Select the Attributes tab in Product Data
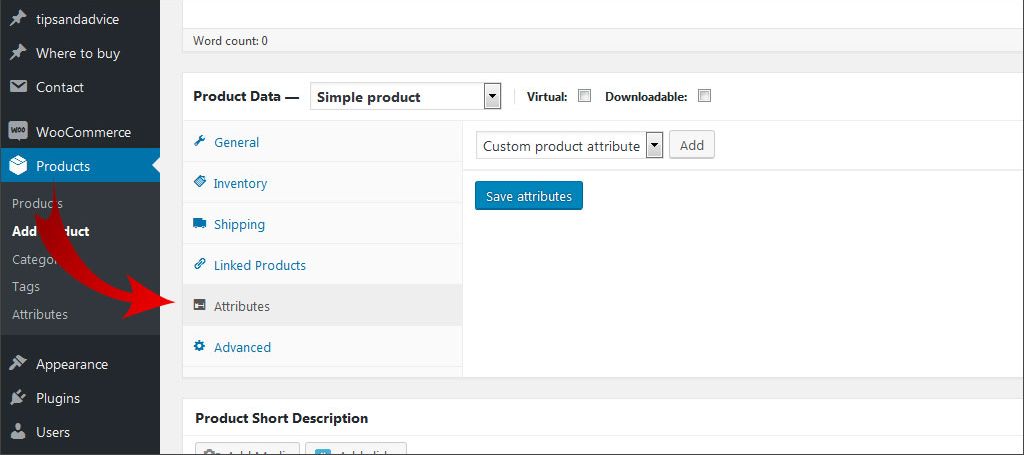Screen dimensions: 1024x455 coord(242,306)
